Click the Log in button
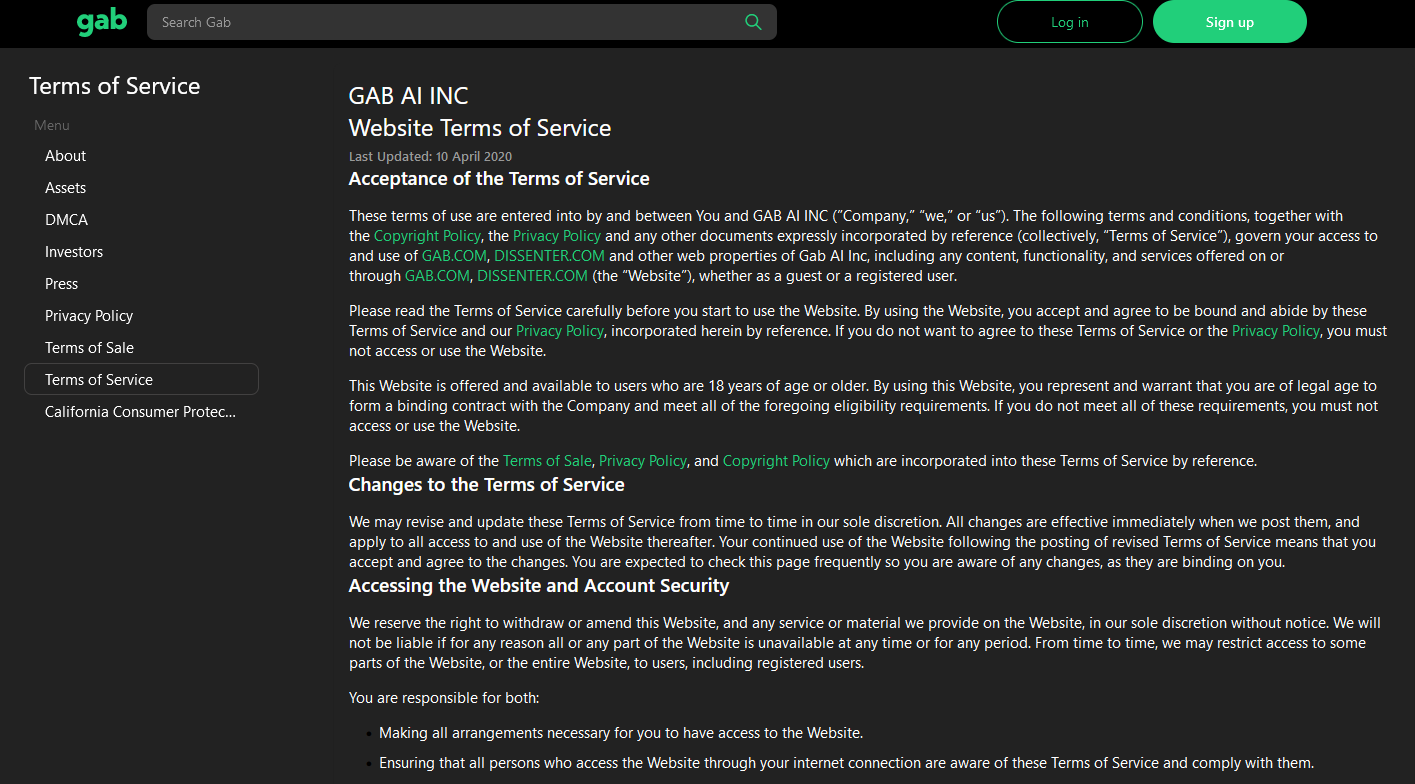Viewport: 1415px width, 784px height. 1069,22
